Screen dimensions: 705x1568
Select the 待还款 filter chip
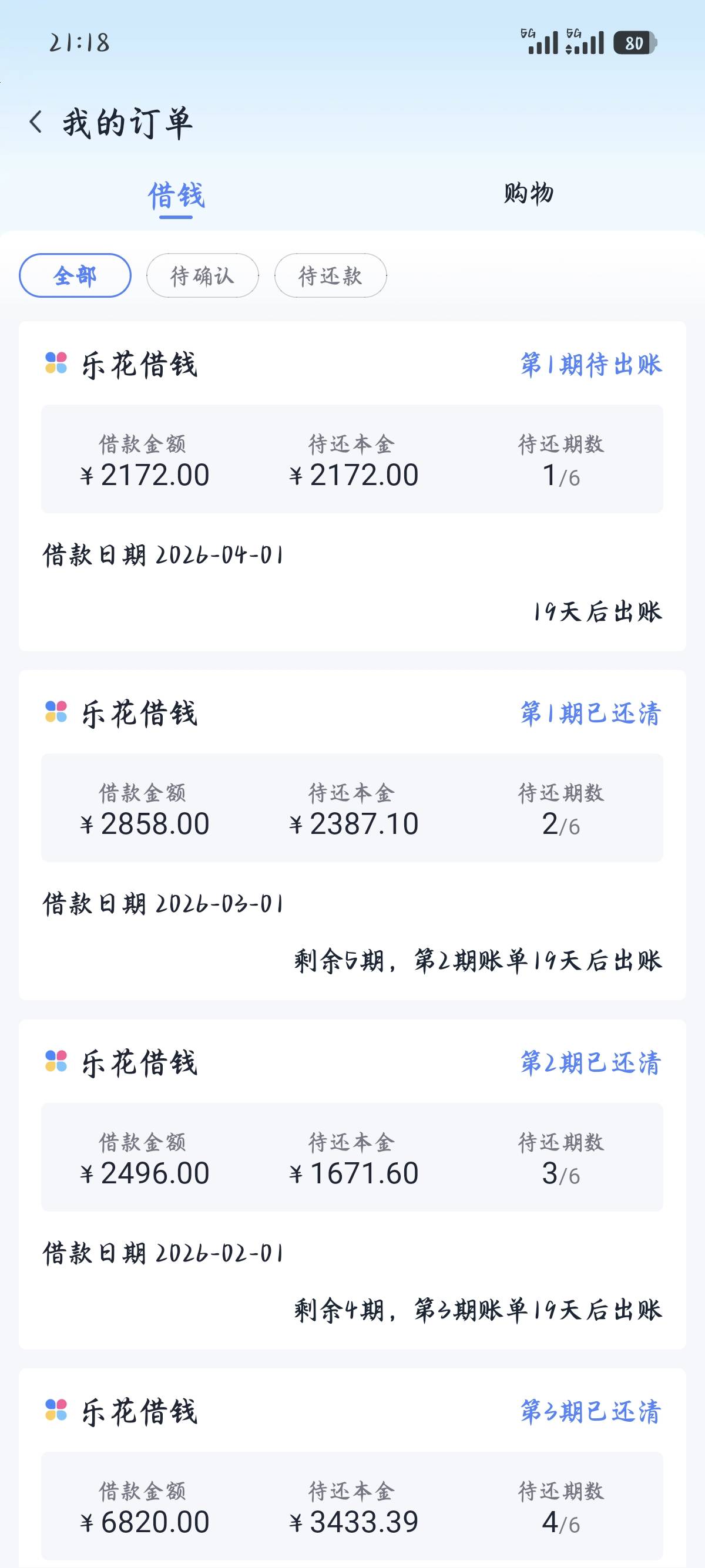330,276
